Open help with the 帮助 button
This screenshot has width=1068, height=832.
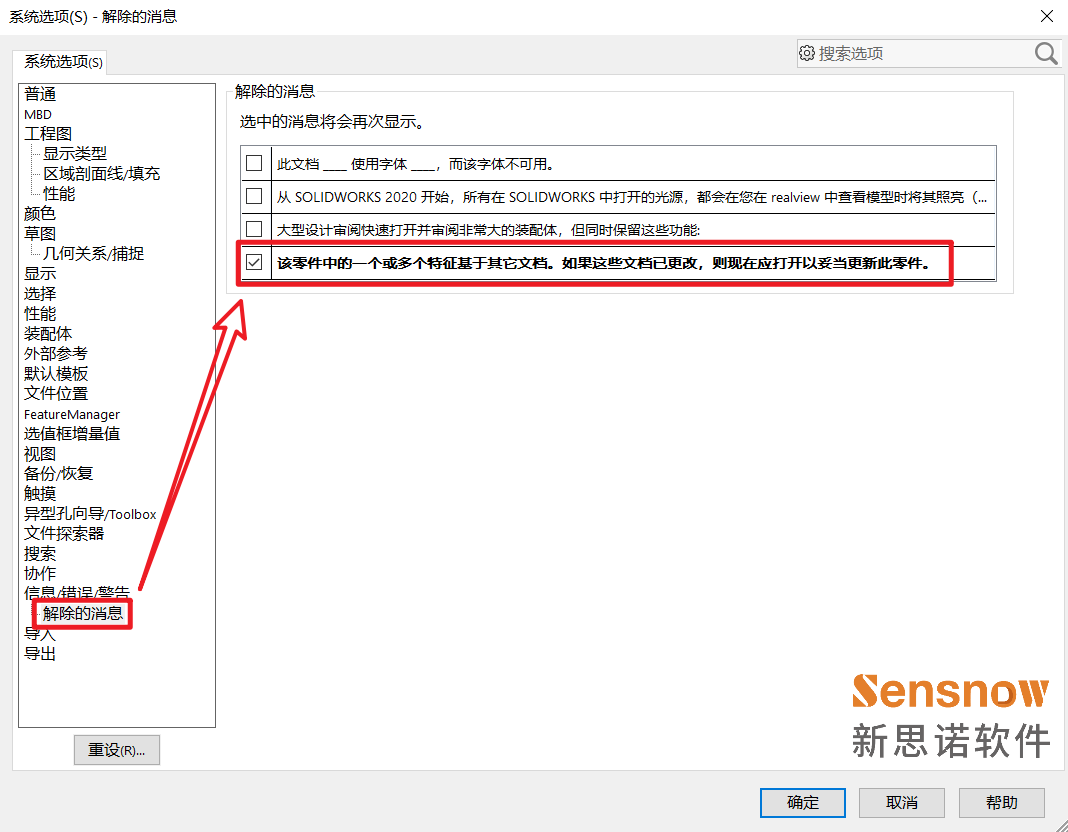[1001, 802]
